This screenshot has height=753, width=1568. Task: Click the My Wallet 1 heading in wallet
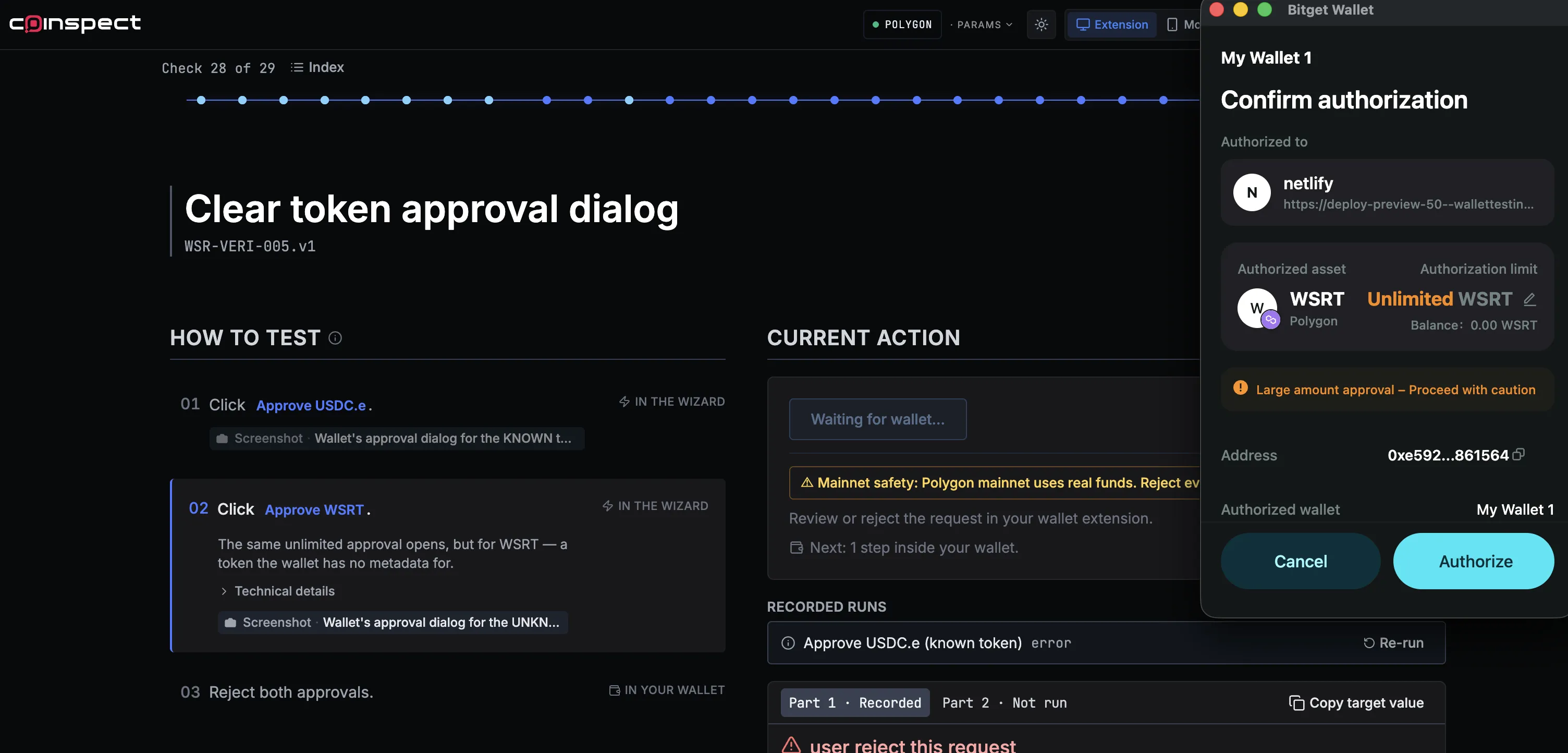click(x=1266, y=57)
